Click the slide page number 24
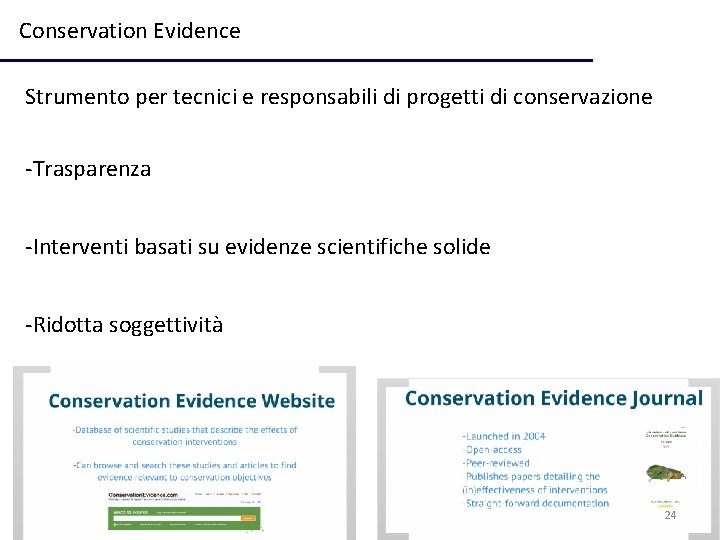 coord(670,515)
